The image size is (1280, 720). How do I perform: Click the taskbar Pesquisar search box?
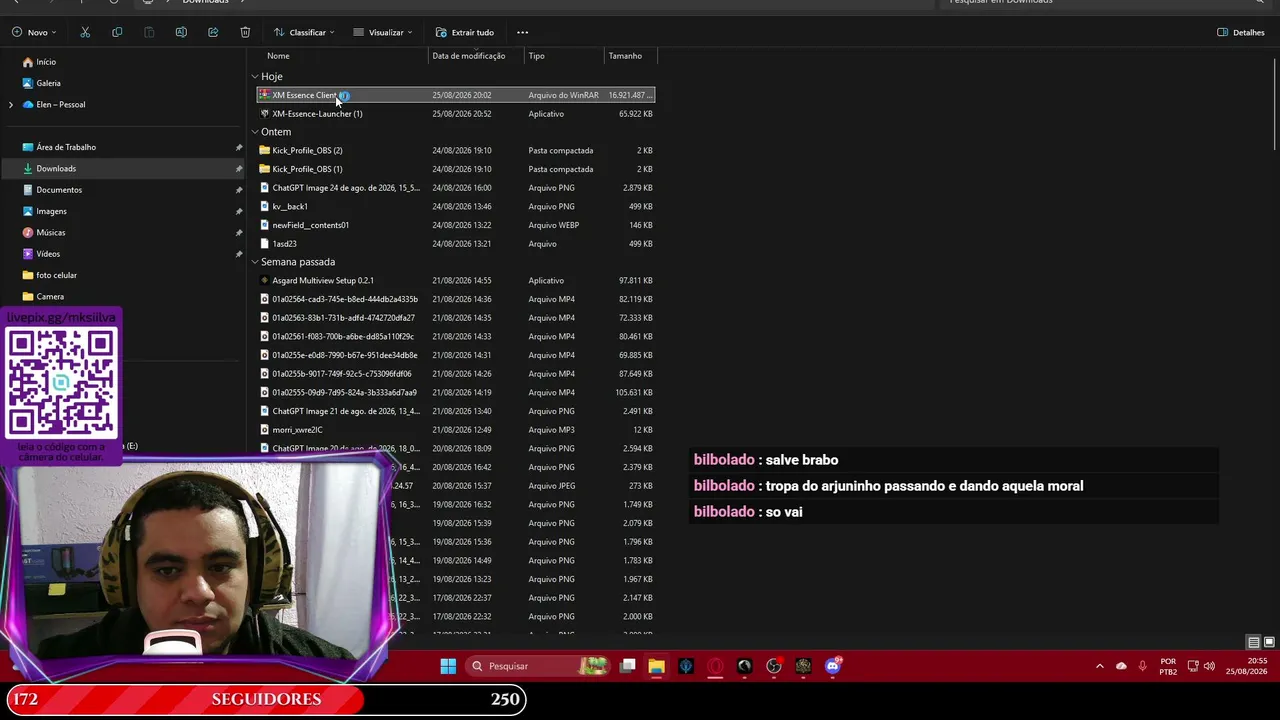(x=538, y=666)
